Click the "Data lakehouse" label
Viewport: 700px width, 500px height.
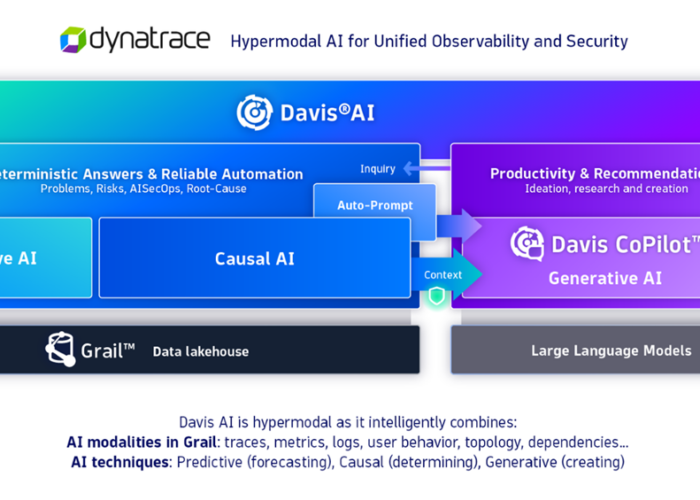(201, 351)
